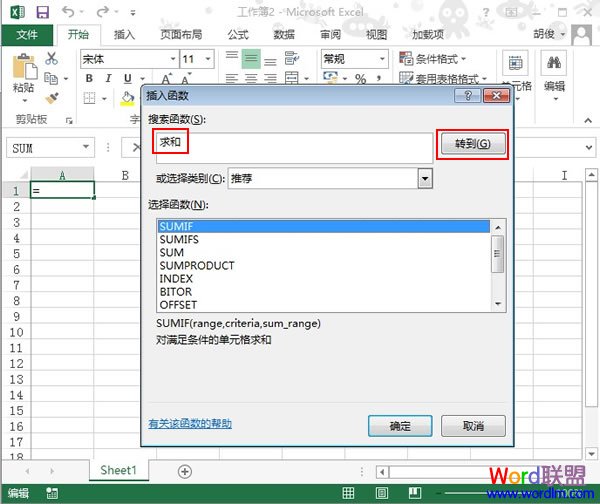Image resolution: width=600 pixels, height=504 pixels.
Task: Collapse the ribbon
Action: click(588, 121)
